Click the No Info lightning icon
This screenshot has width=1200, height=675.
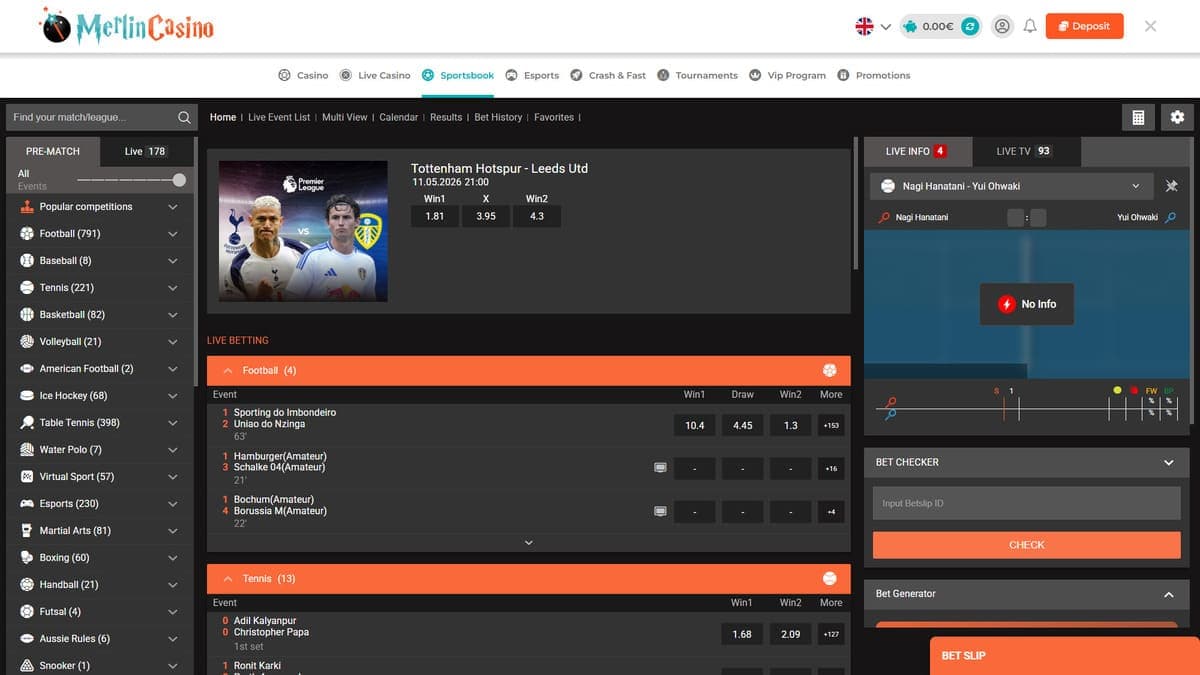[x=1007, y=304]
